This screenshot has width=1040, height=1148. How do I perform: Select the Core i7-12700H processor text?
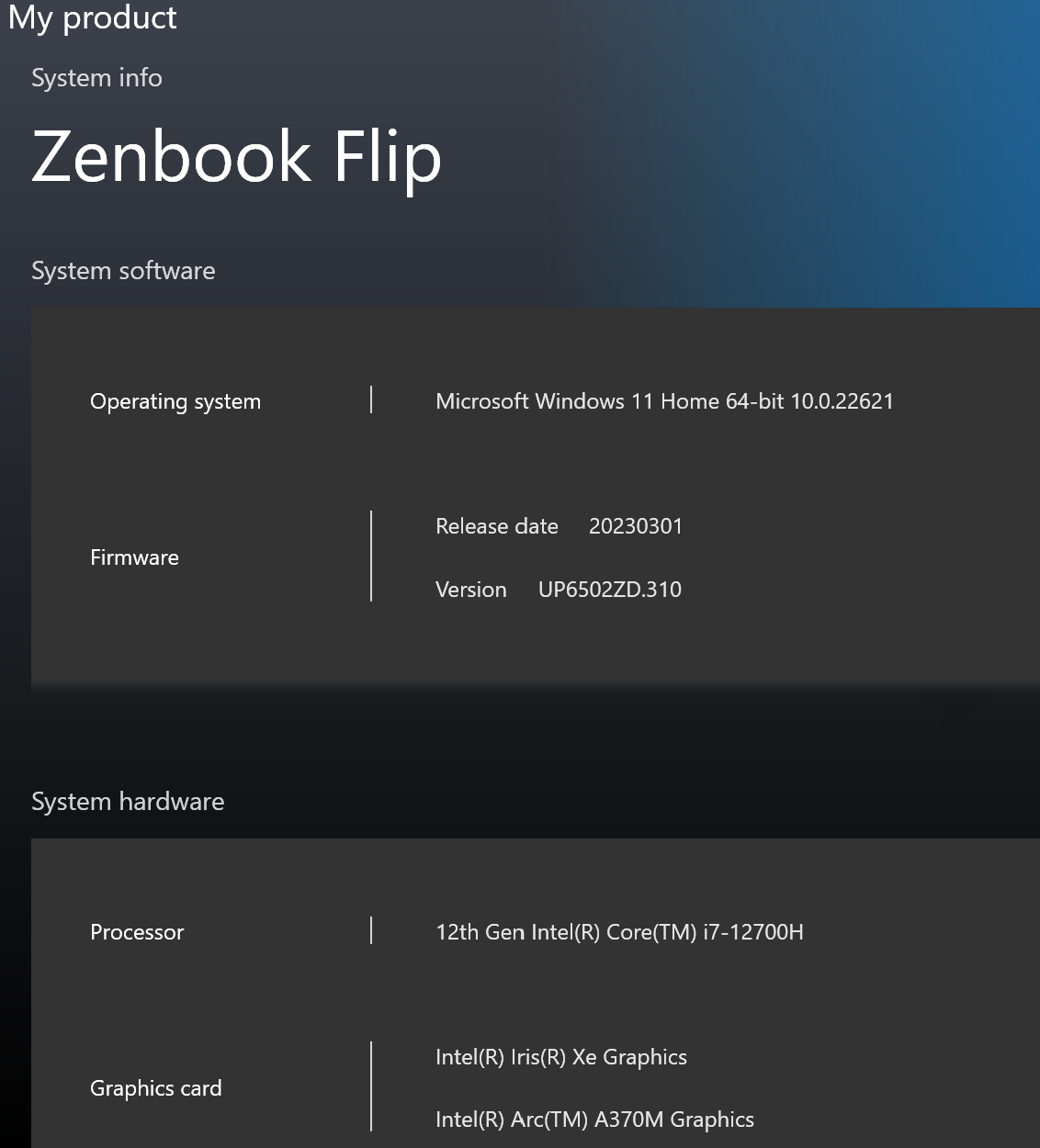coord(618,932)
